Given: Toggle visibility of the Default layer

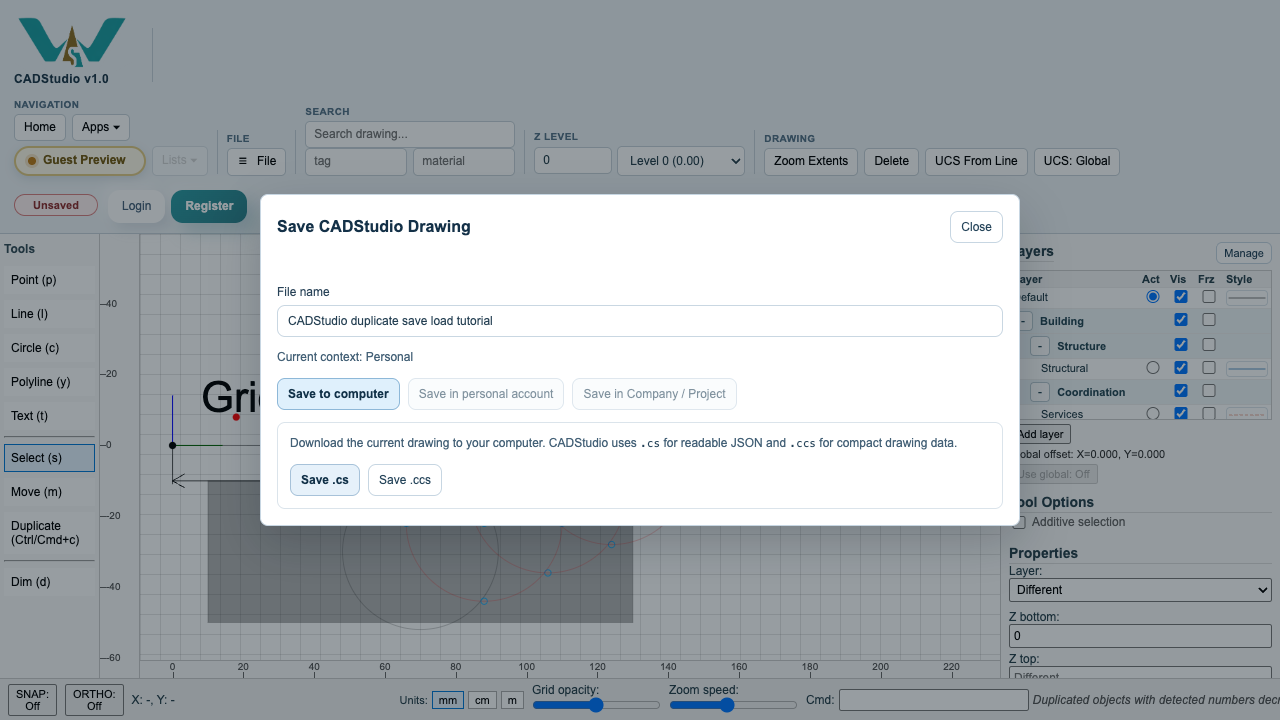Looking at the screenshot, I should (1181, 297).
